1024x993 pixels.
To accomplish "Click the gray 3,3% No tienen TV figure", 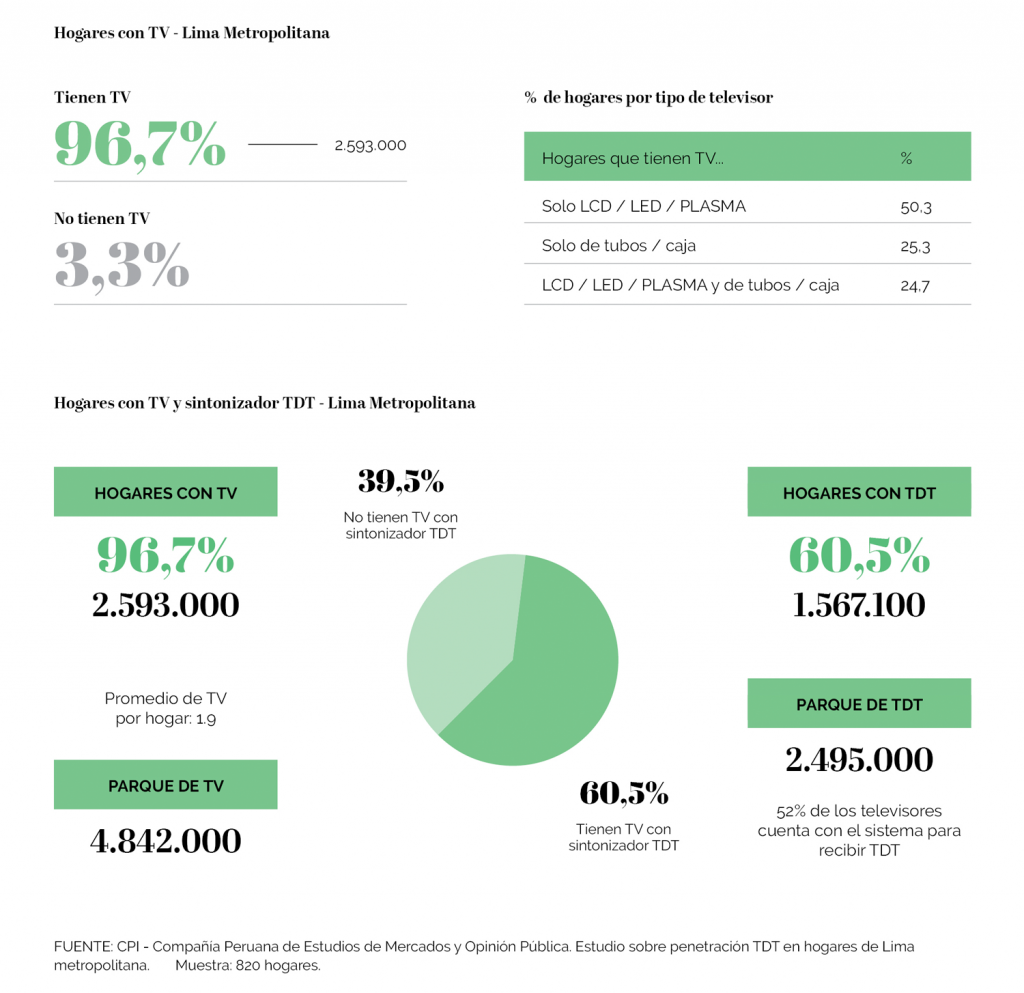I will 122,266.
